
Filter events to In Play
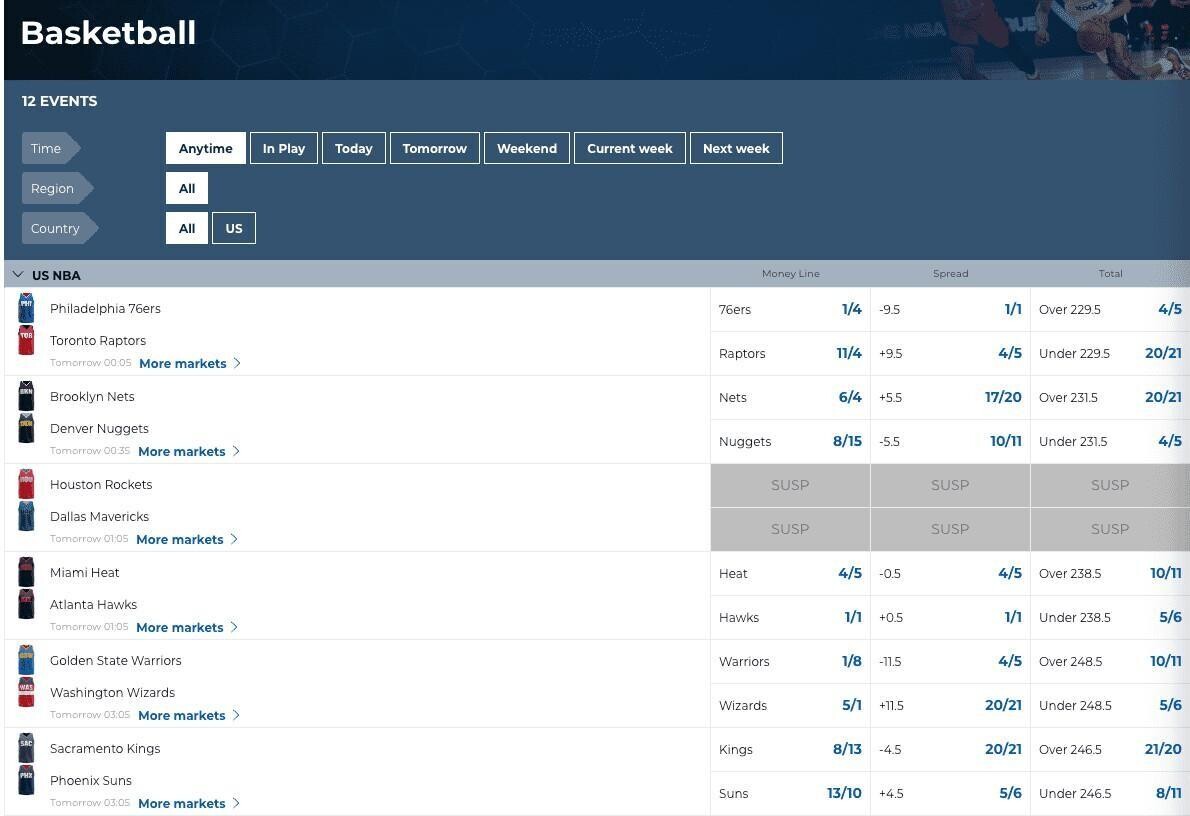tap(284, 148)
